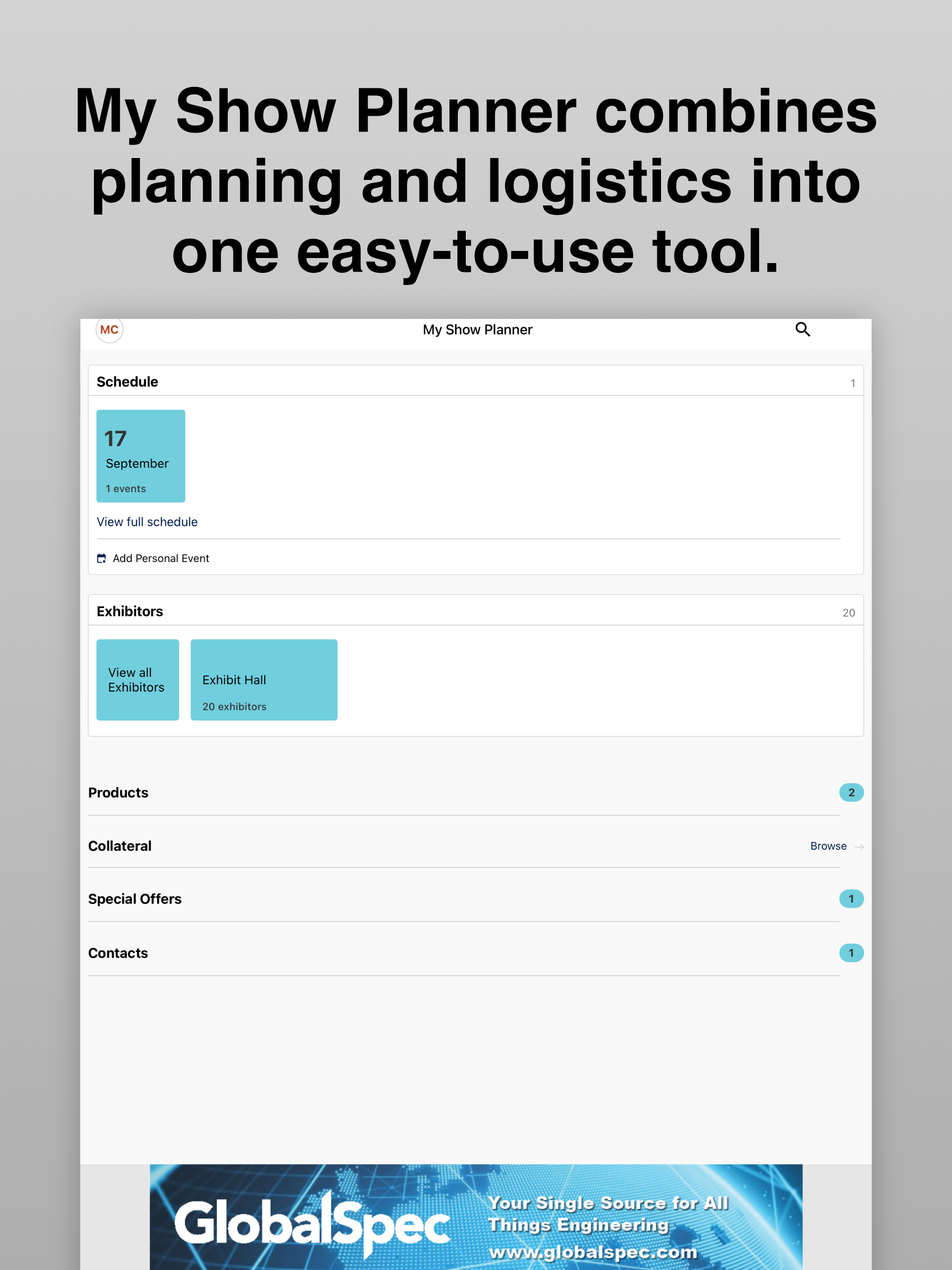Open the search magnifier icon
This screenshot has width=952, height=1270.
tap(802, 329)
